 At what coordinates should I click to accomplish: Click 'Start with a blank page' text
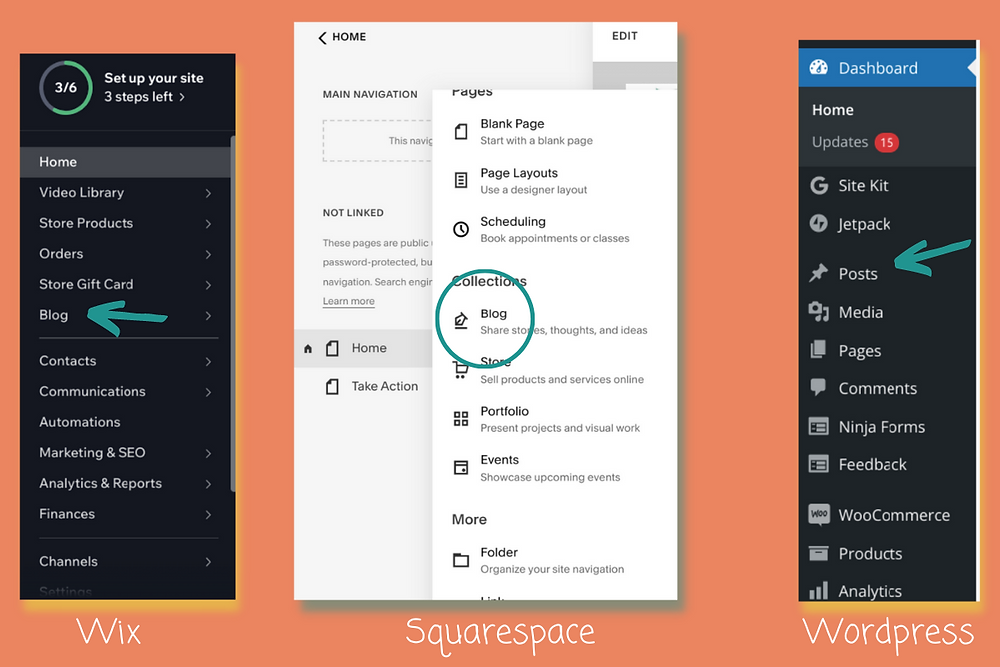pyautogui.click(x=536, y=141)
